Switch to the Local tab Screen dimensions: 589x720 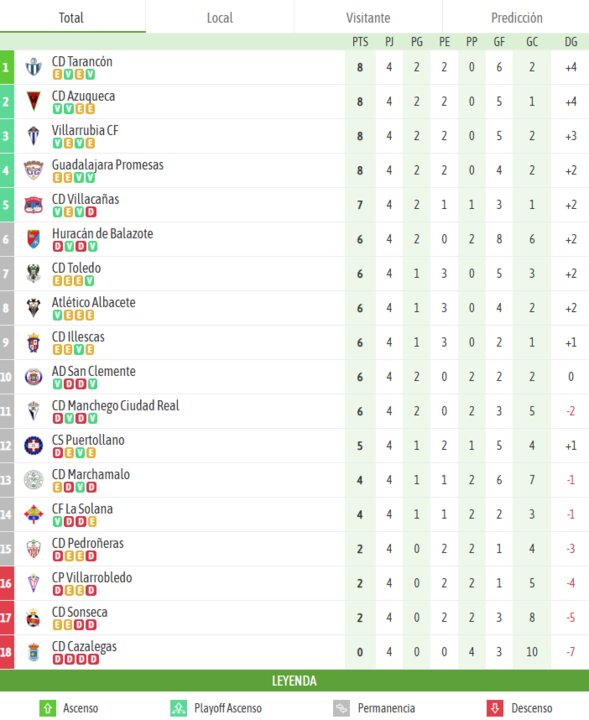click(x=220, y=17)
